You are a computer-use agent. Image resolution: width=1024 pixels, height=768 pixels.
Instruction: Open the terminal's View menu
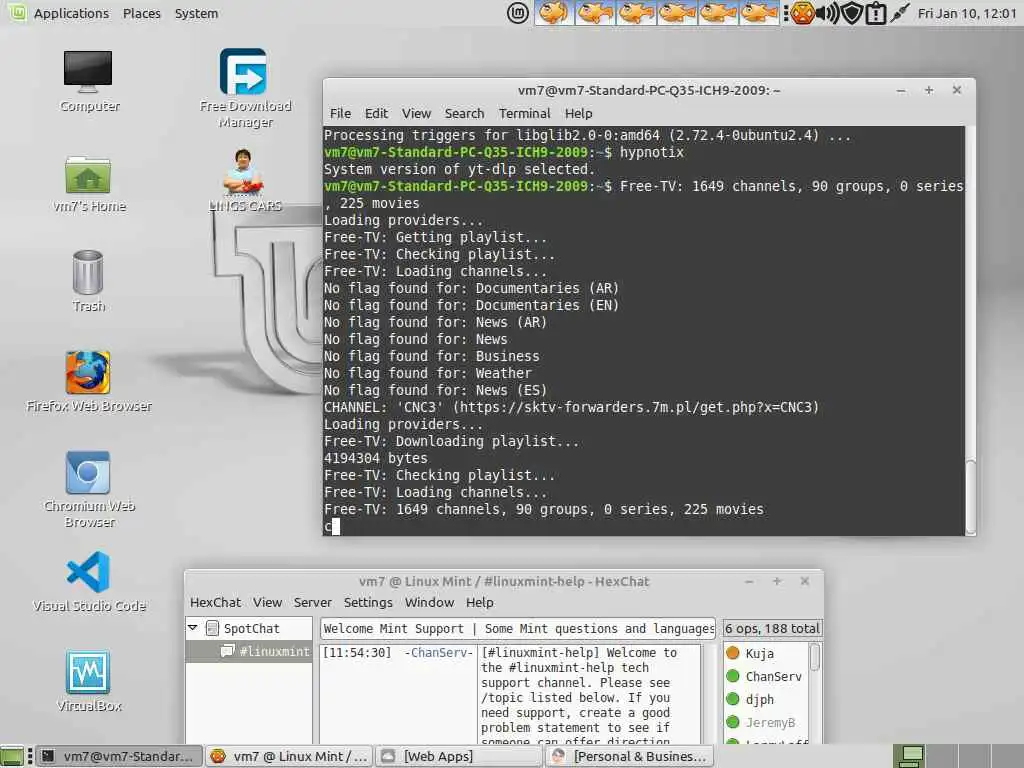[416, 114]
